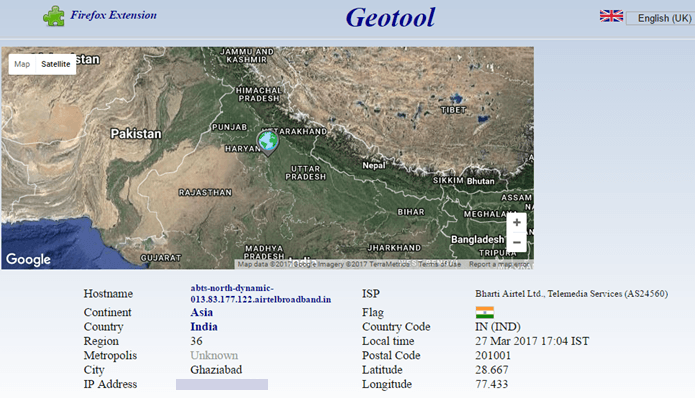Zoom in with the map plus button
Image resolution: width=695 pixels, height=398 pixels.
click(516, 222)
